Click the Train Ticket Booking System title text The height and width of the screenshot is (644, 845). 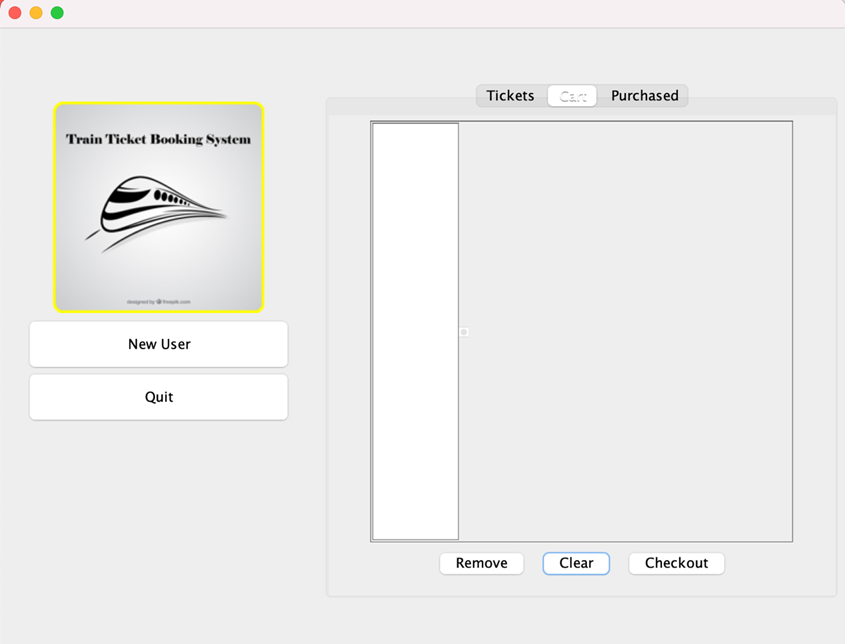[x=158, y=139]
